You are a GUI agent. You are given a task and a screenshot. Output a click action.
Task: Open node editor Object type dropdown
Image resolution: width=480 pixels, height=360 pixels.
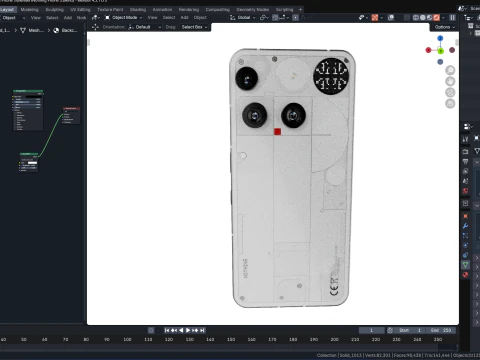tap(13, 18)
